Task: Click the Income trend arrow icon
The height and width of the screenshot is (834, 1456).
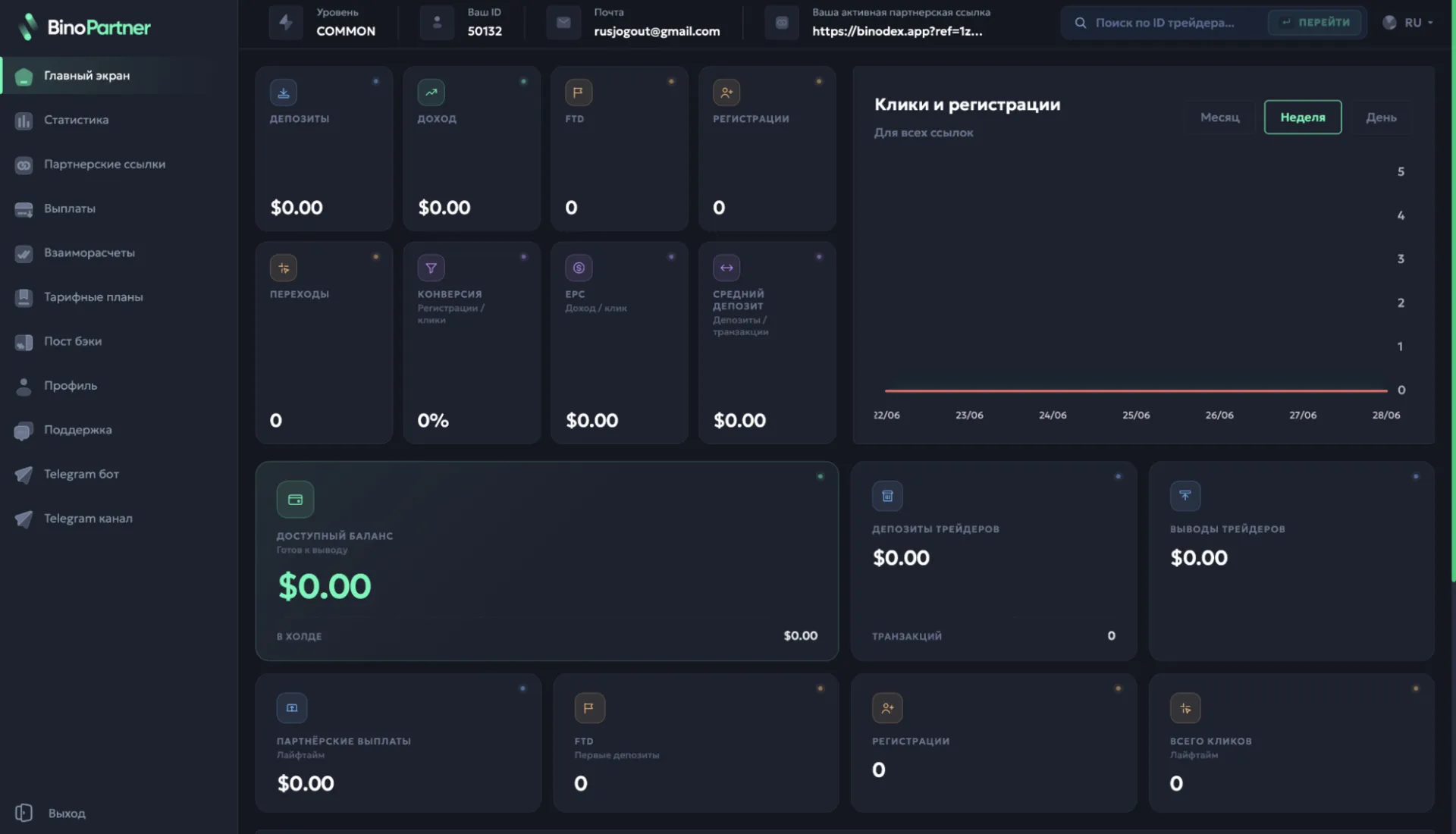Action: 431,92
